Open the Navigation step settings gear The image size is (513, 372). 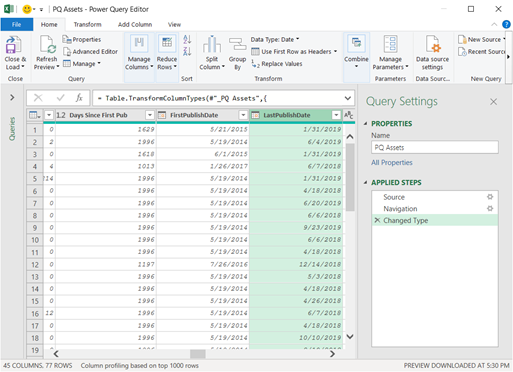(x=490, y=208)
